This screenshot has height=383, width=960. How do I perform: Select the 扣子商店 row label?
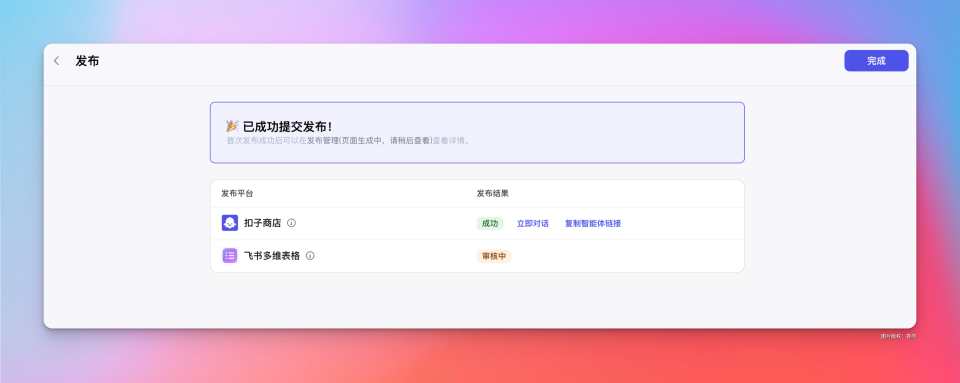pyautogui.click(x=263, y=223)
